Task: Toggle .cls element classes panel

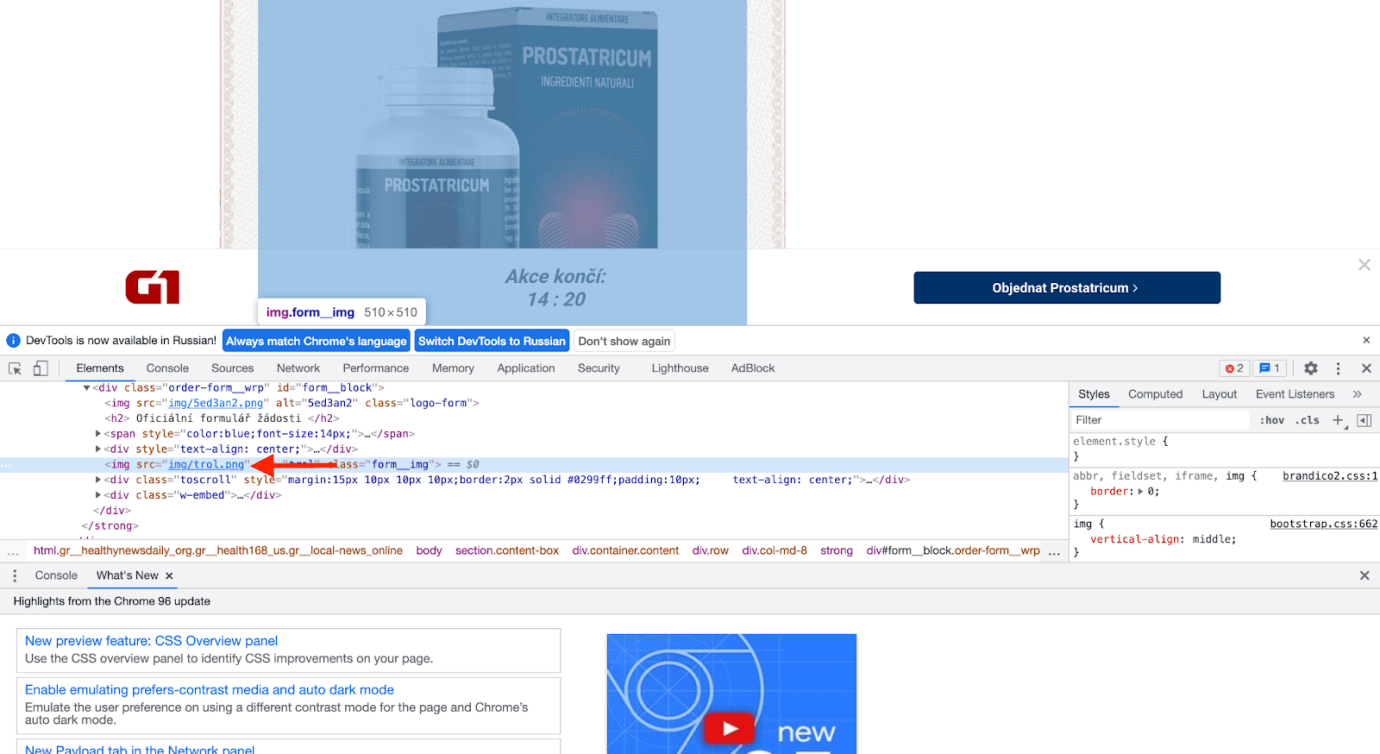Action: 1308,420
